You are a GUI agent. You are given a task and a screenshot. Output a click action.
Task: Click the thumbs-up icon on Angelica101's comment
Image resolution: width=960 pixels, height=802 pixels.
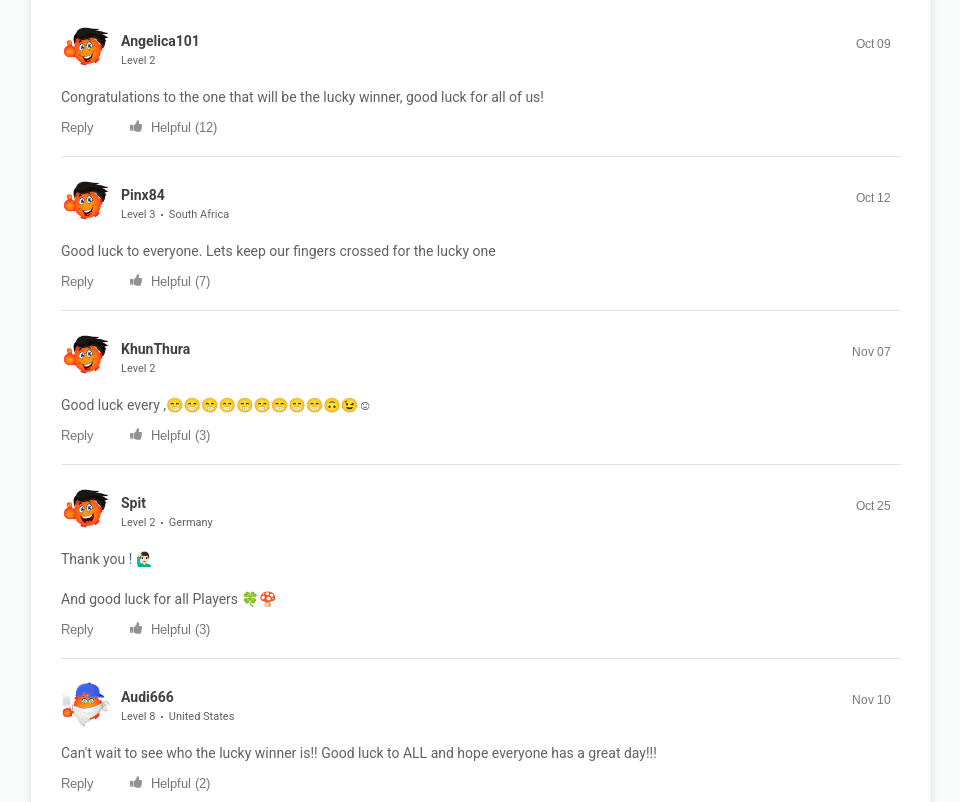tap(137, 126)
